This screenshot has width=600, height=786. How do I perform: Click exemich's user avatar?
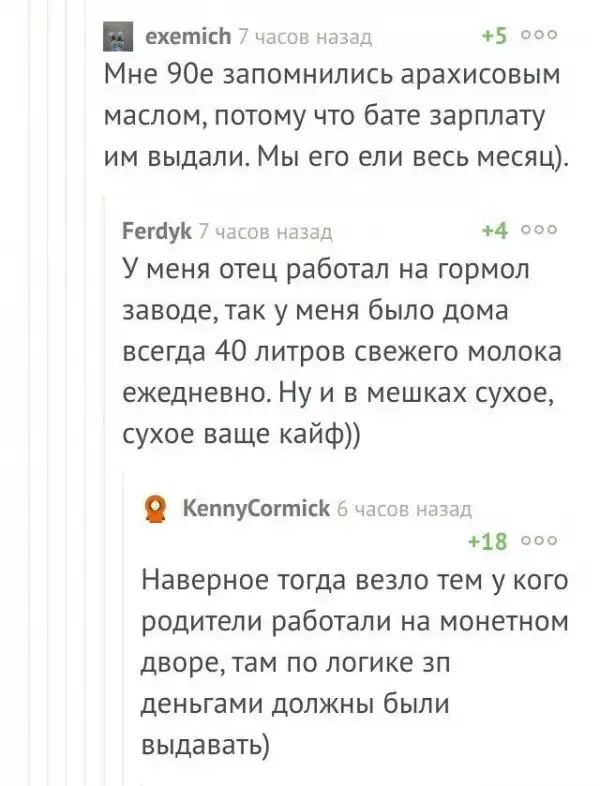pyautogui.click(x=119, y=38)
